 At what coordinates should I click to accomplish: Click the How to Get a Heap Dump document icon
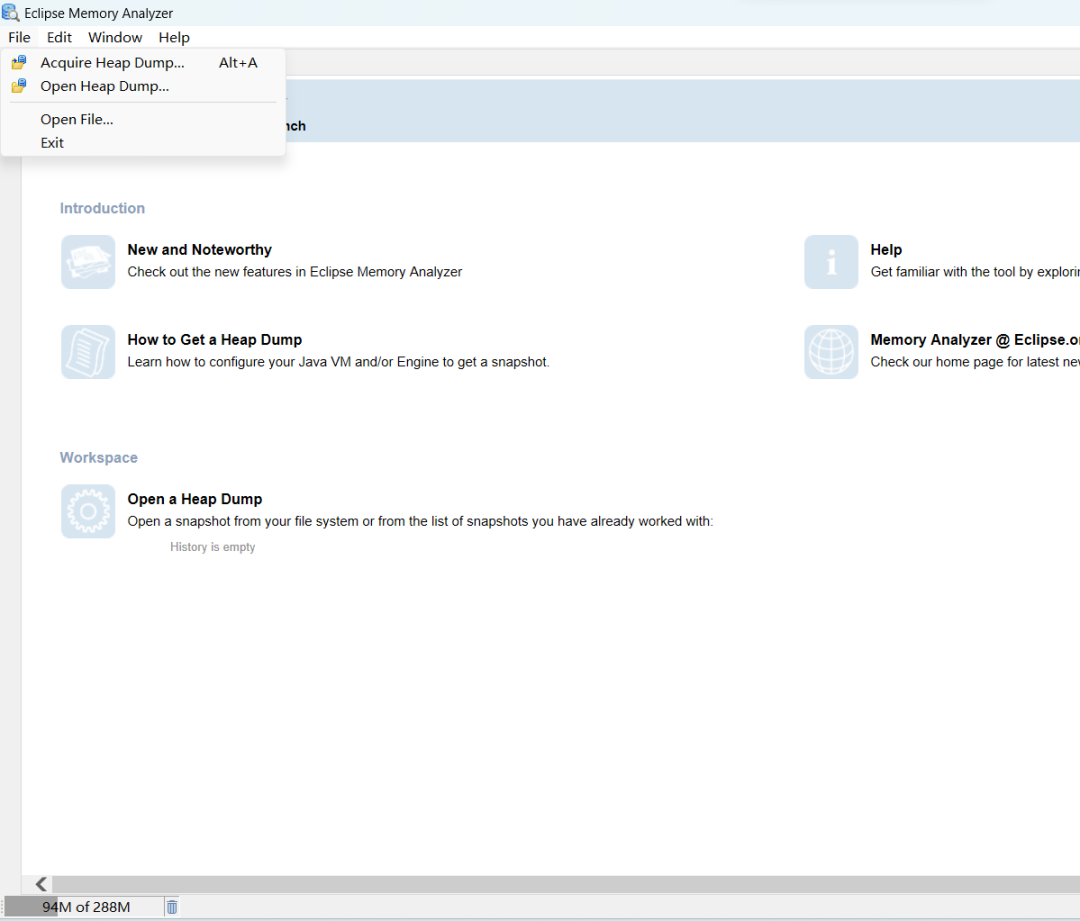[x=88, y=352]
